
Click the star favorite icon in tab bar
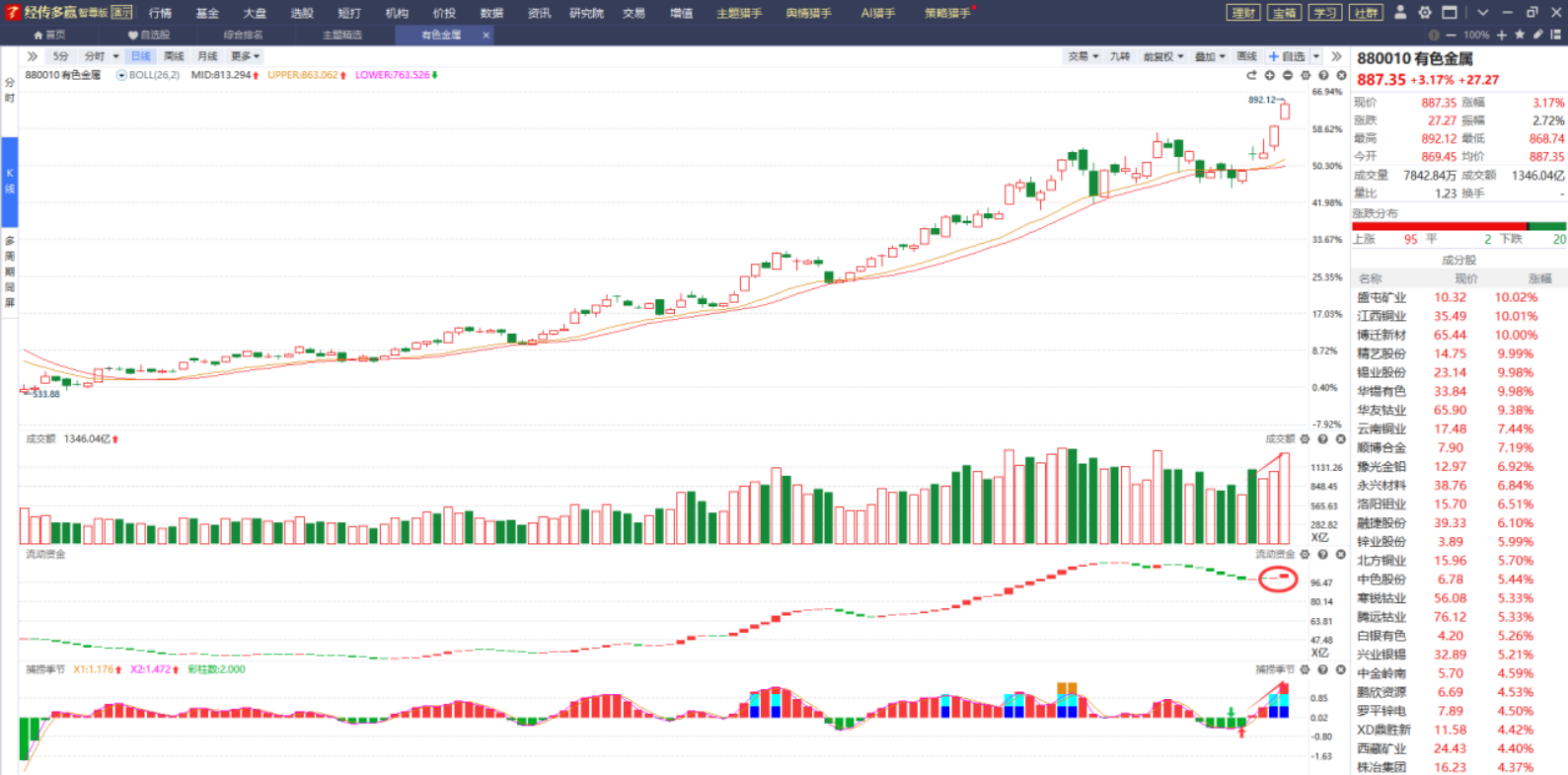pyautogui.click(x=1520, y=35)
